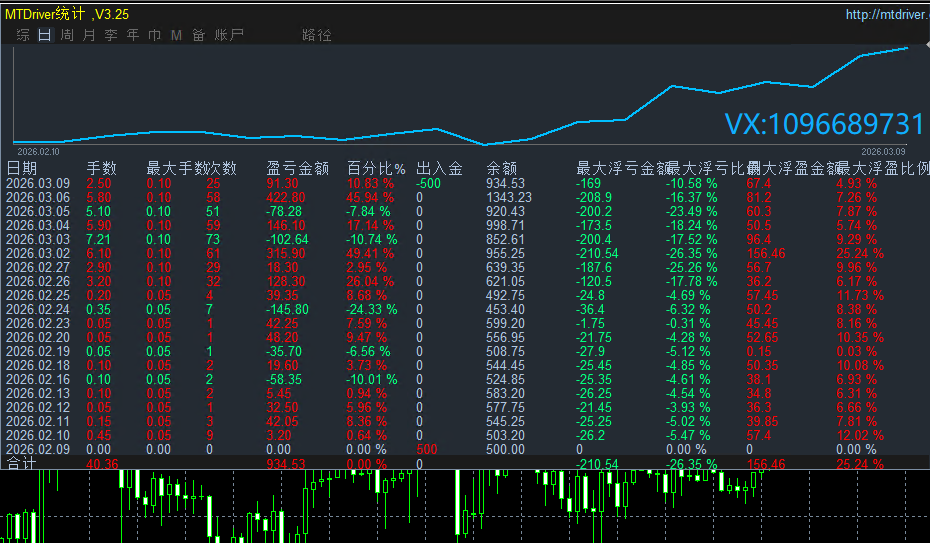Select the M tab
930x543 pixels.
tap(177, 35)
